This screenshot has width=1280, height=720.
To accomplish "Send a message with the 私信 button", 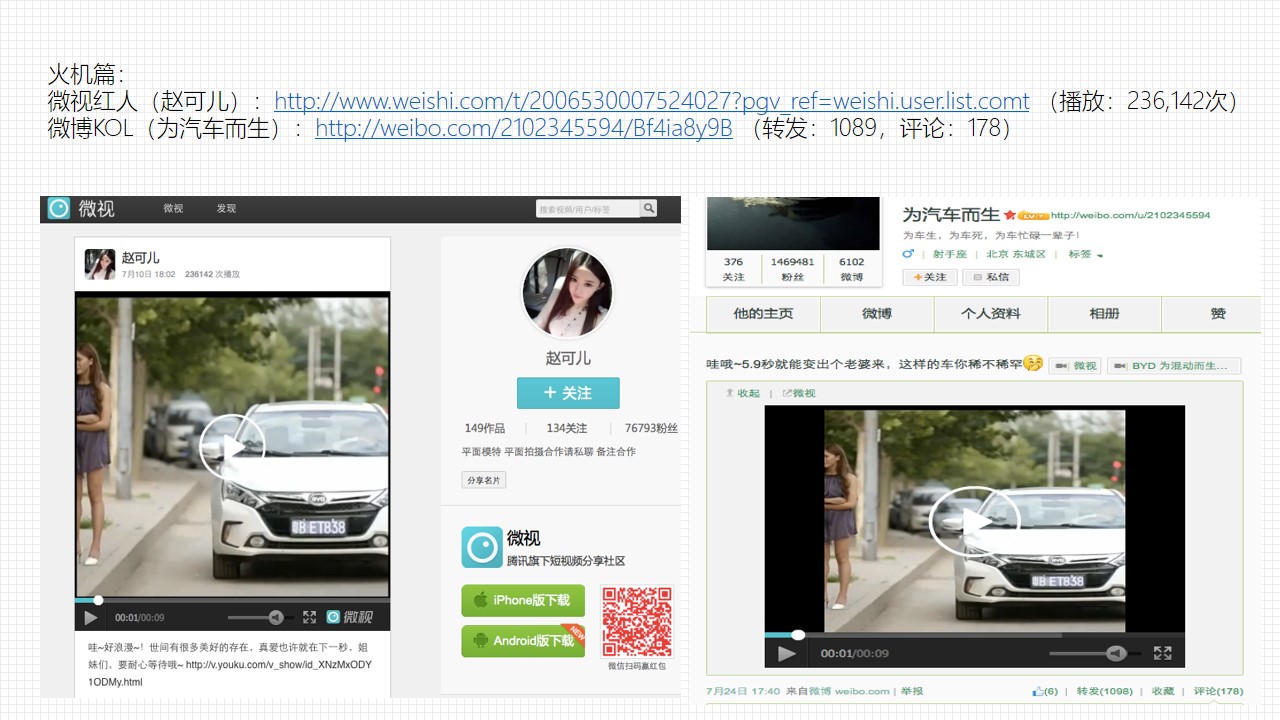I will [x=991, y=277].
